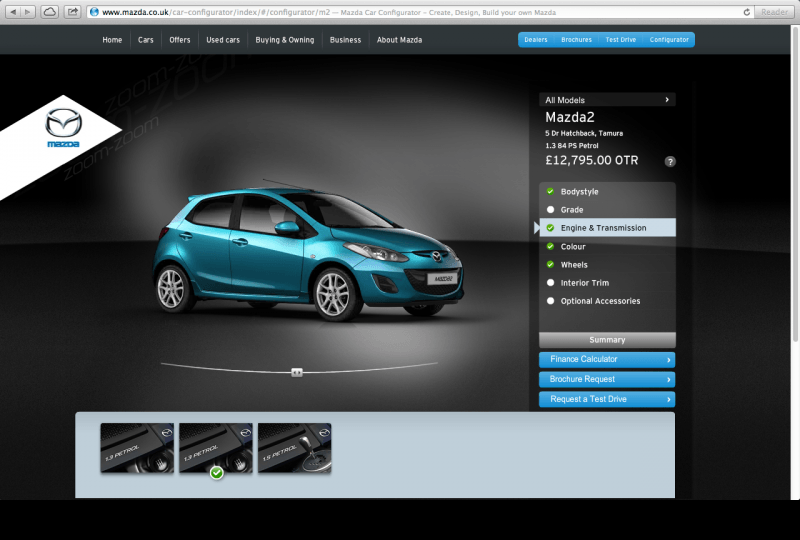Choose the checked 1.3 Petrol engine thumbnail

(x=216, y=448)
